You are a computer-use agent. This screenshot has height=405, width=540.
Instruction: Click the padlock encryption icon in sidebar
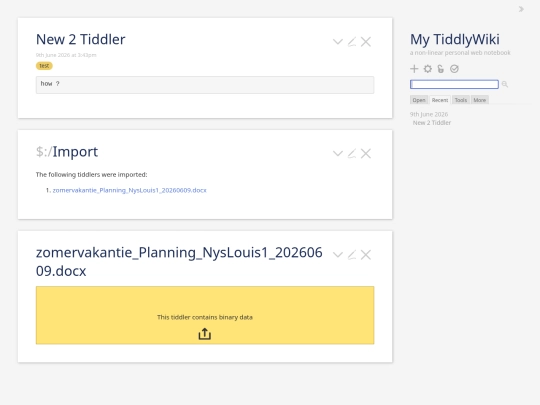click(x=441, y=69)
